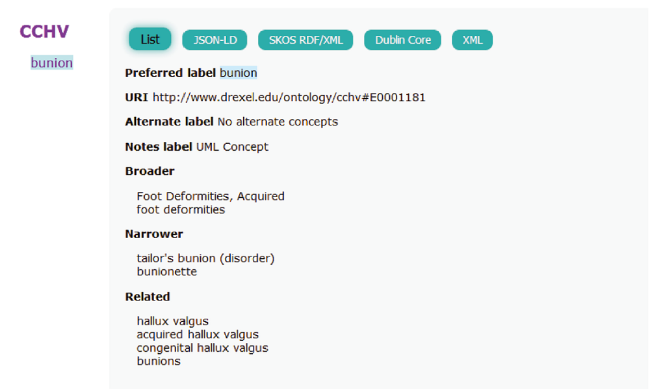650x389 pixels.
Task: Go to narrower term tailor's bunion (disorder)
Action: (x=206, y=258)
